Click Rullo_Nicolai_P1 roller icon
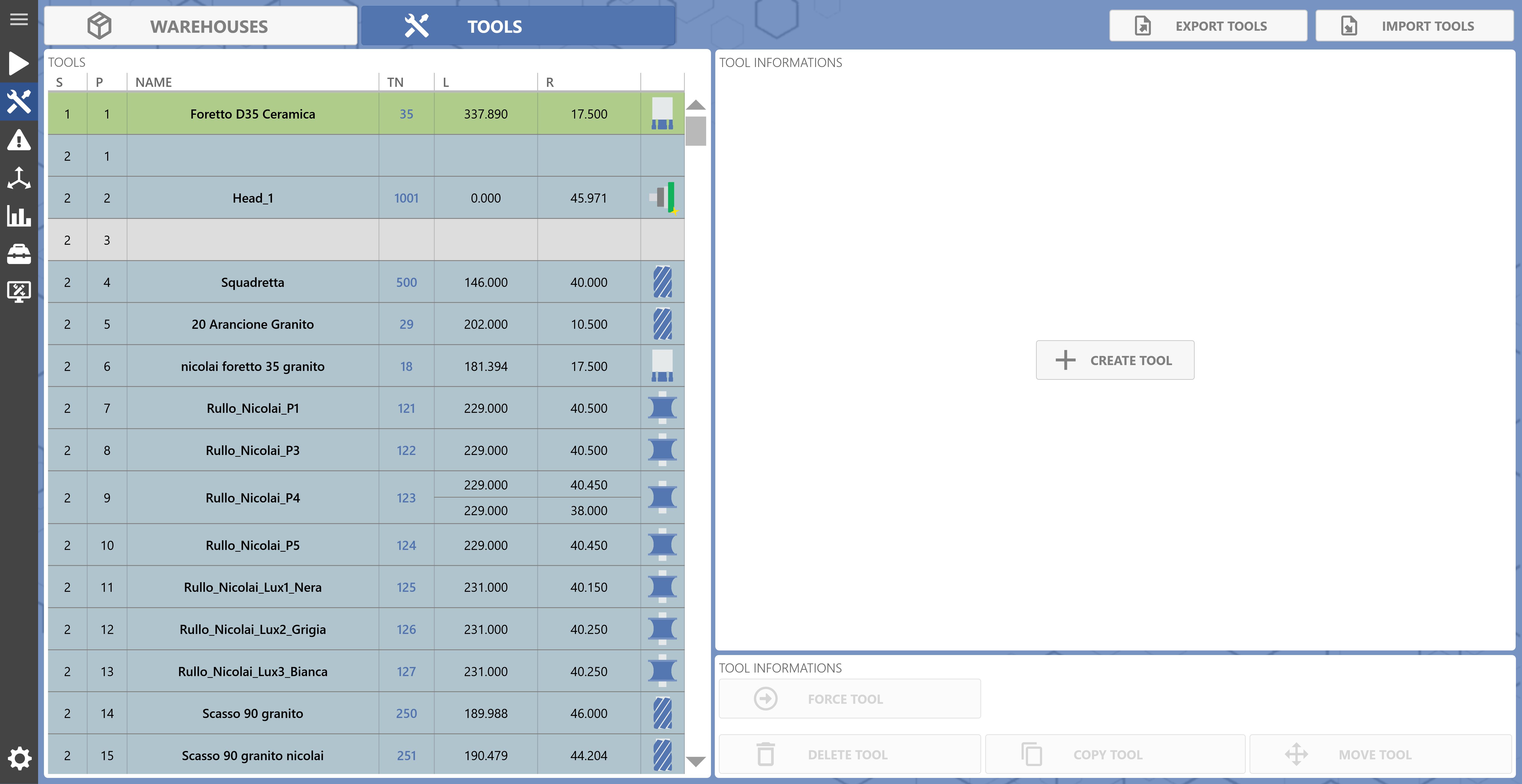The width and height of the screenshot is (1522, 784). [x=662, y=408]
